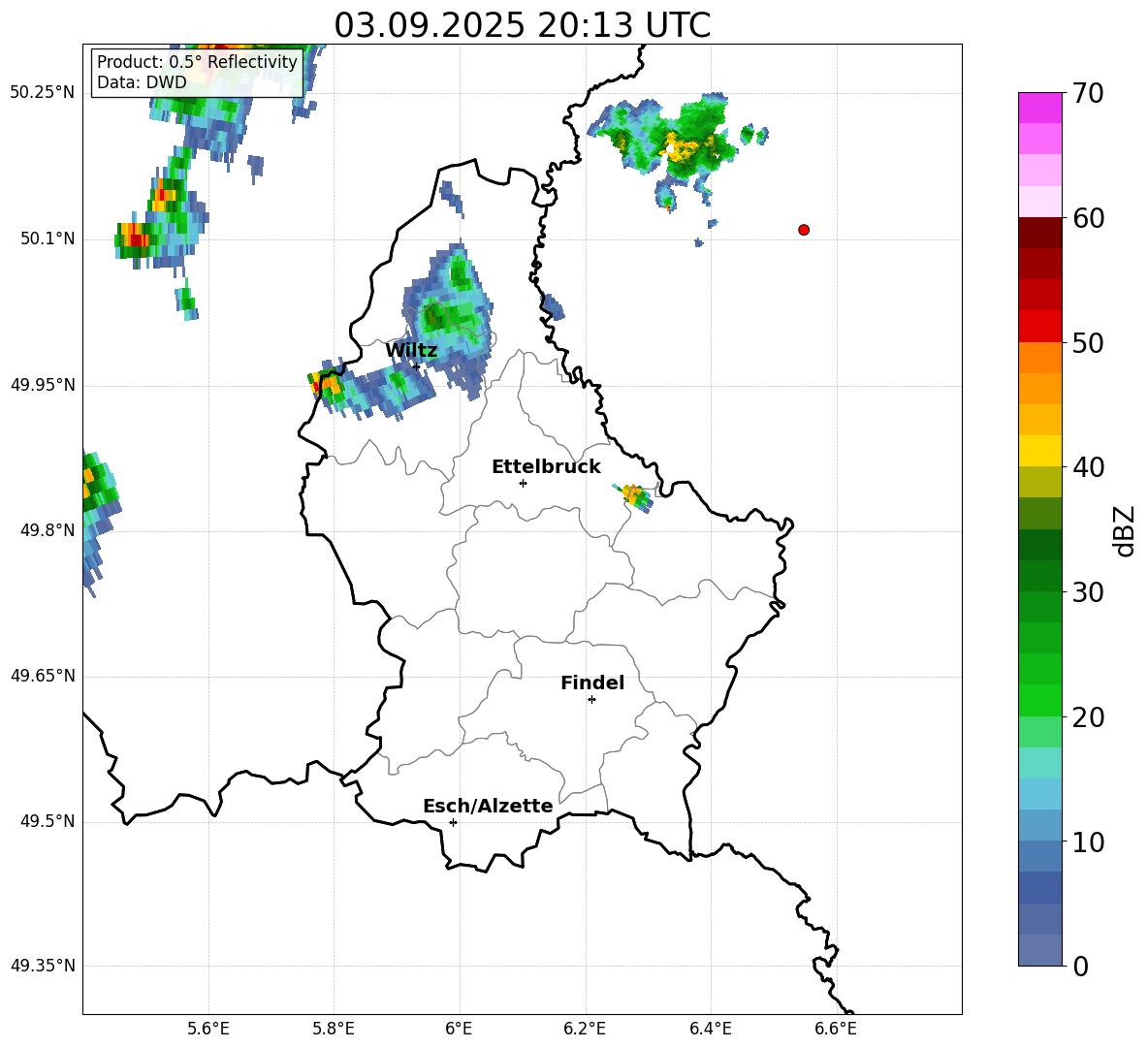Click the Wiltz city label
This screenshot has width=1148, height=1048.
point(411,351)
